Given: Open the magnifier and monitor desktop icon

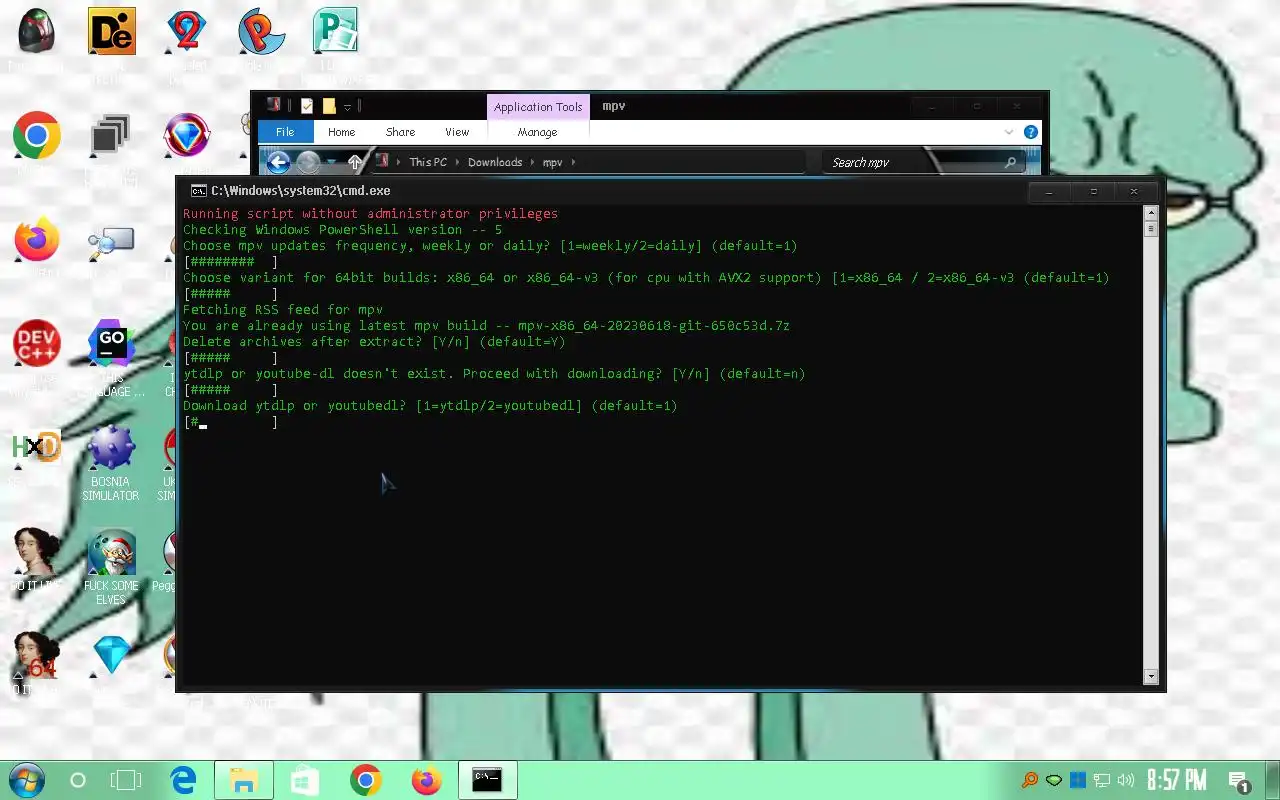Looking at the screenshot, I should tap(110, 242).
